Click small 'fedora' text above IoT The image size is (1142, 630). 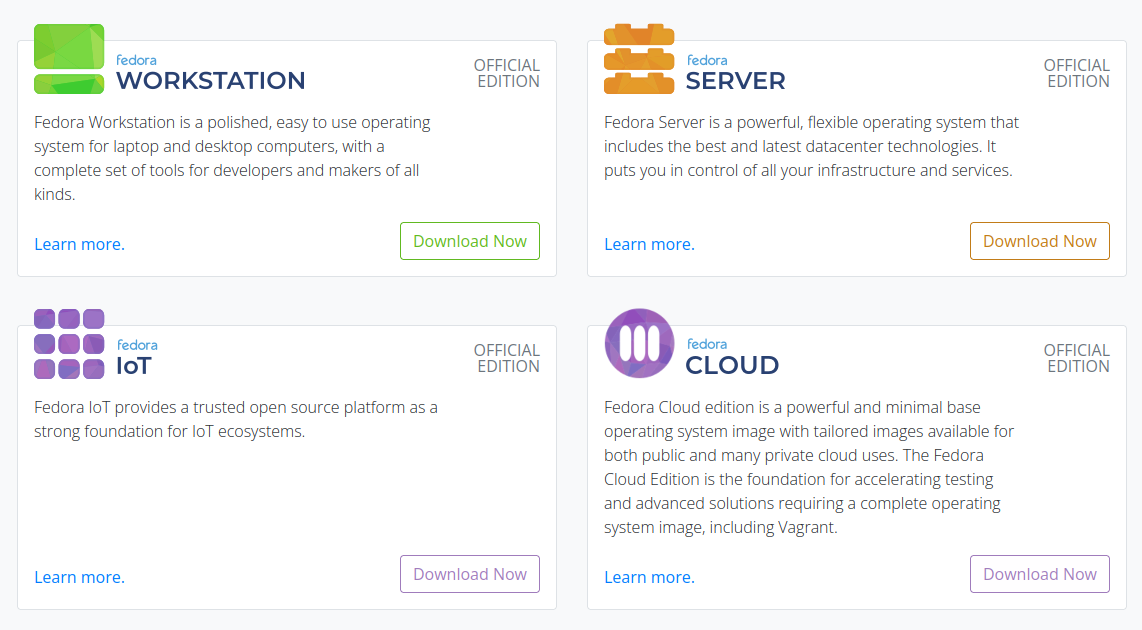tap(137, 344)
